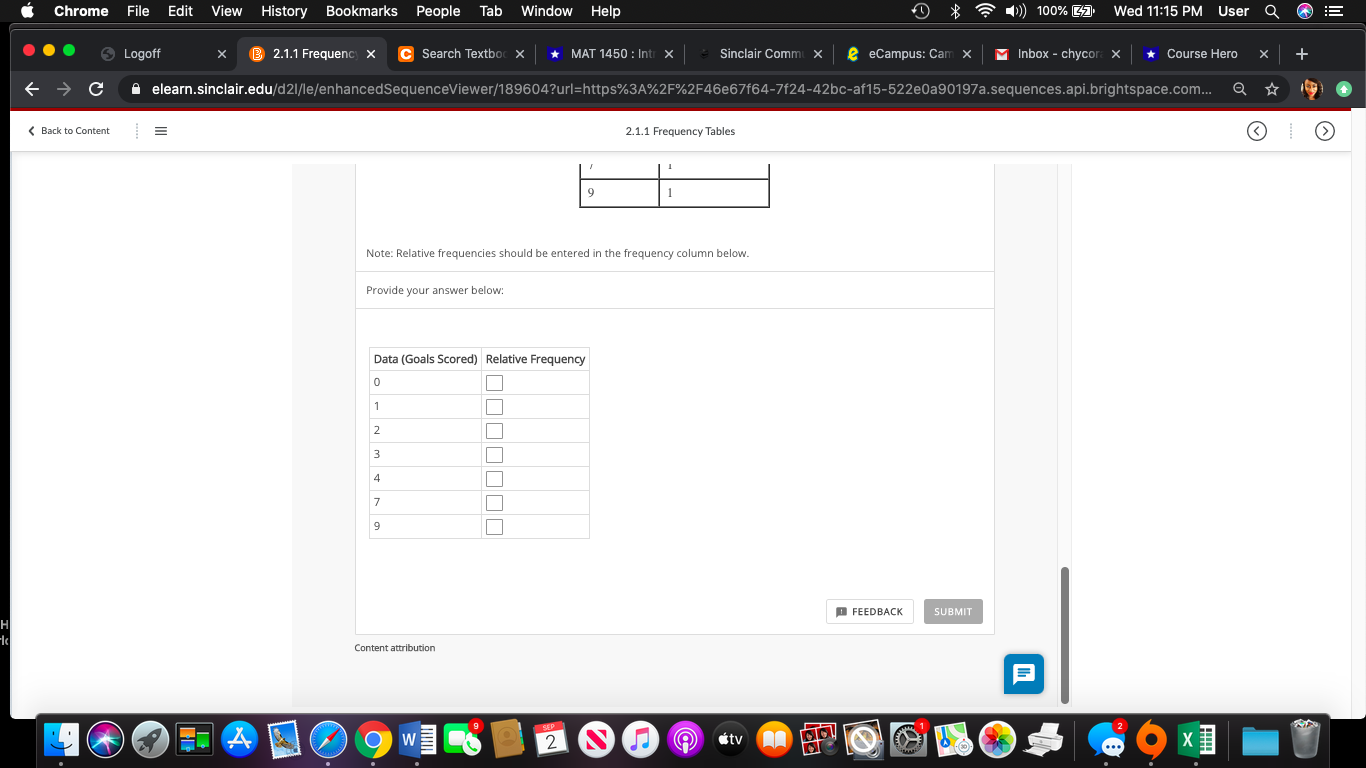Open the Chrome profile avatar

1311,89
